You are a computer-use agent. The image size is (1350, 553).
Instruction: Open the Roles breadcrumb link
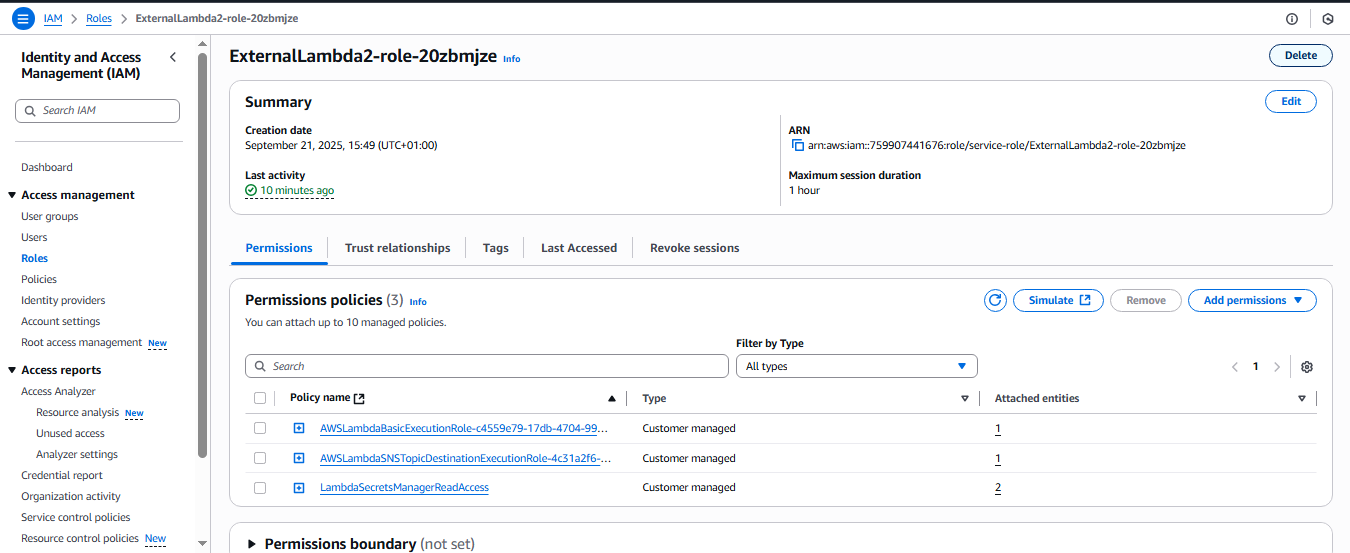tap(99, 19)
